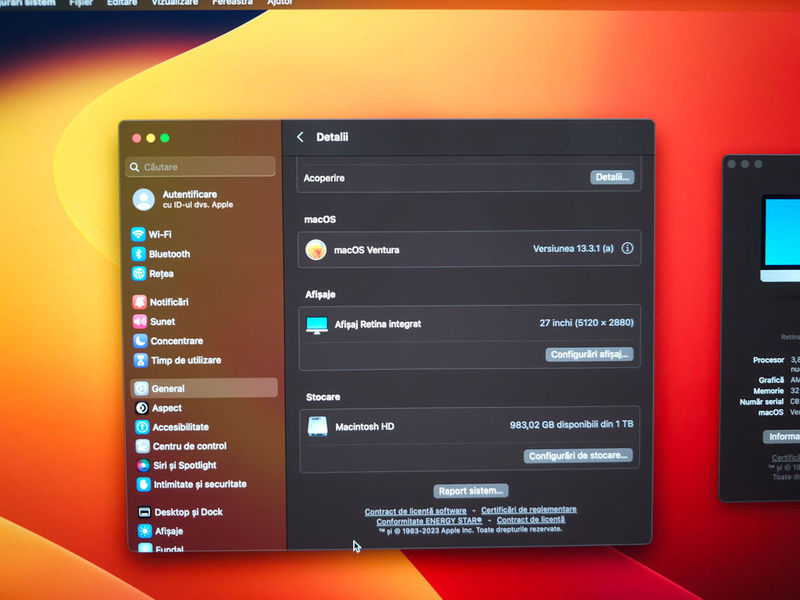The image size is (800, 600).
Task: Go back using the chevron beside Detalii
Action: tap(301, 137)
